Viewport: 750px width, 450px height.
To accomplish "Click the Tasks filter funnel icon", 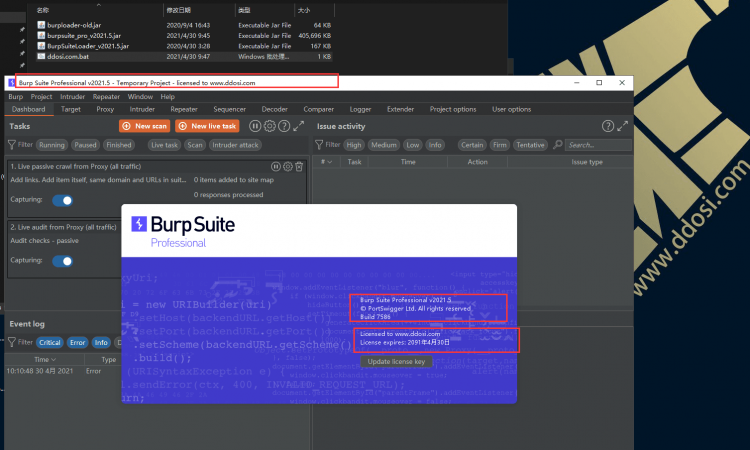I will coord(12,144).
